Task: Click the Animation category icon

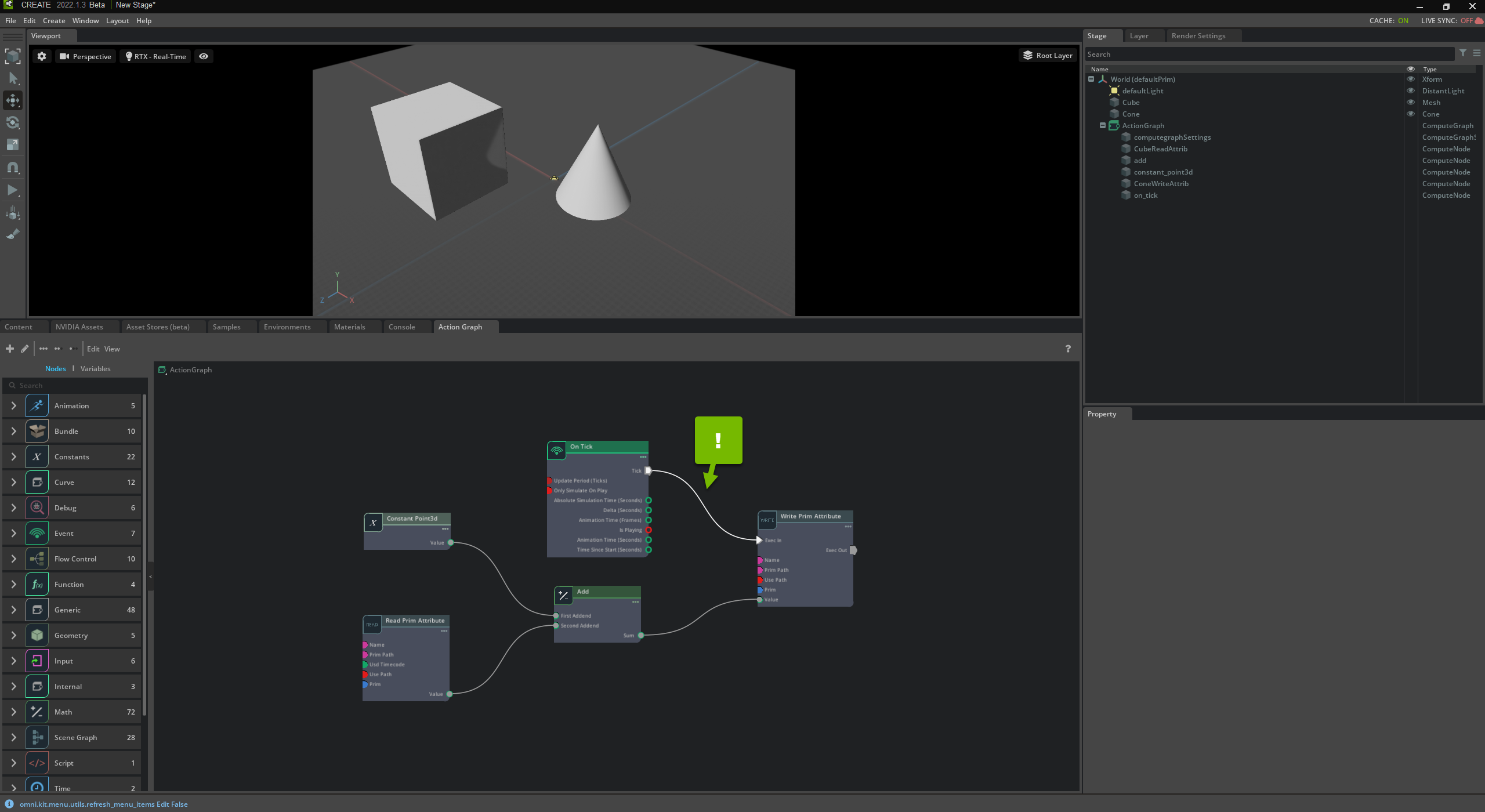Action: pos(37,405)
